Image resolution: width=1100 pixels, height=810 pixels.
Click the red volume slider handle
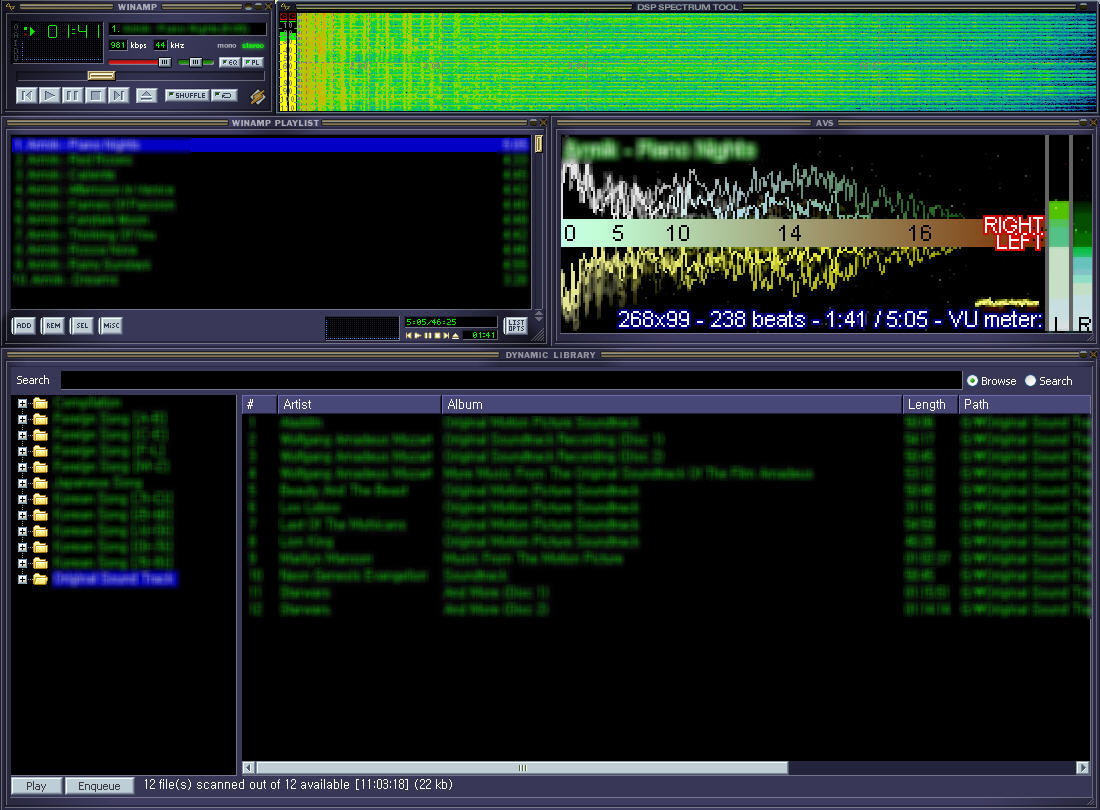[x=164, y=62]
